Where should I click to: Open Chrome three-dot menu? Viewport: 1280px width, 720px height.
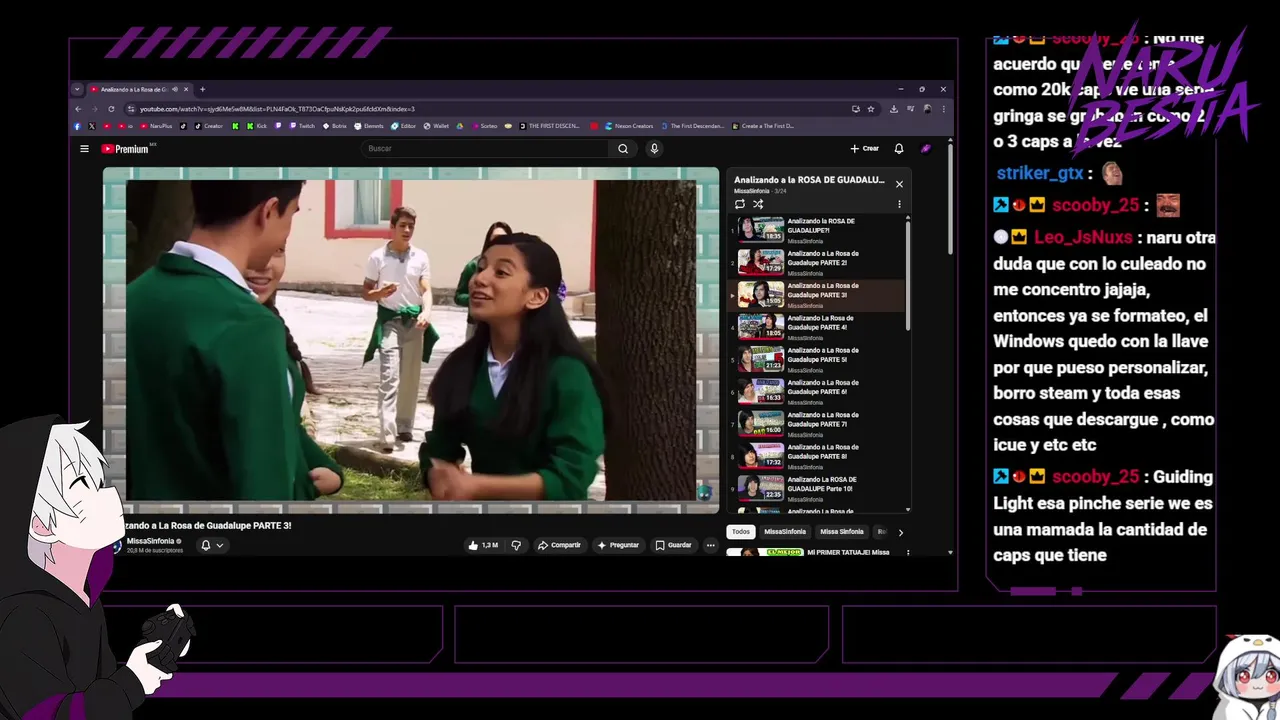pyautogui.click(x=943, y=109)
